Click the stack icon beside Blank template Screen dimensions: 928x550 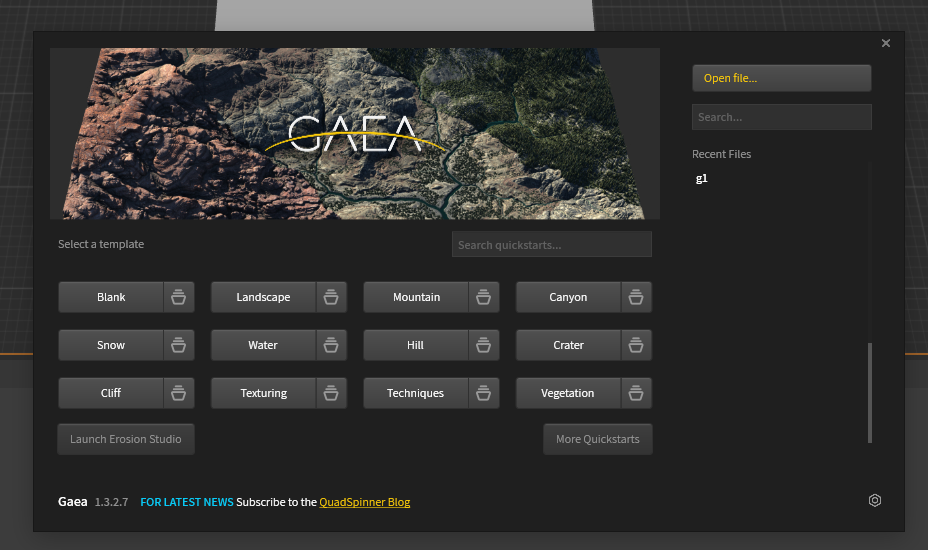(179, 297)
